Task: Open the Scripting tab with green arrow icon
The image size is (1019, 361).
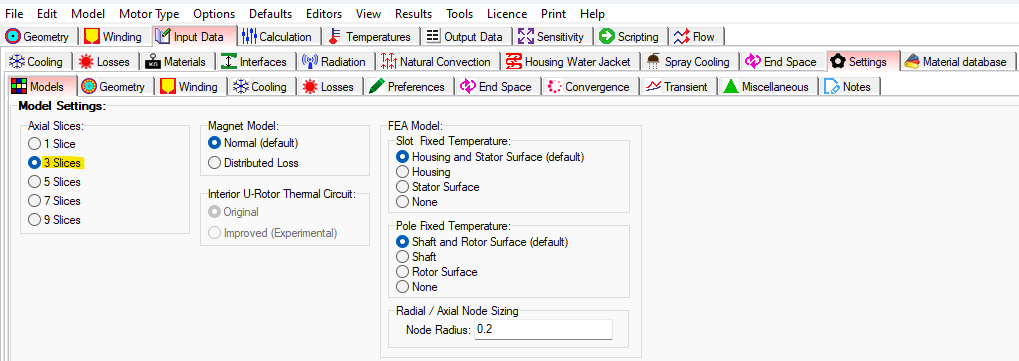Action: (x=630, y=37)
